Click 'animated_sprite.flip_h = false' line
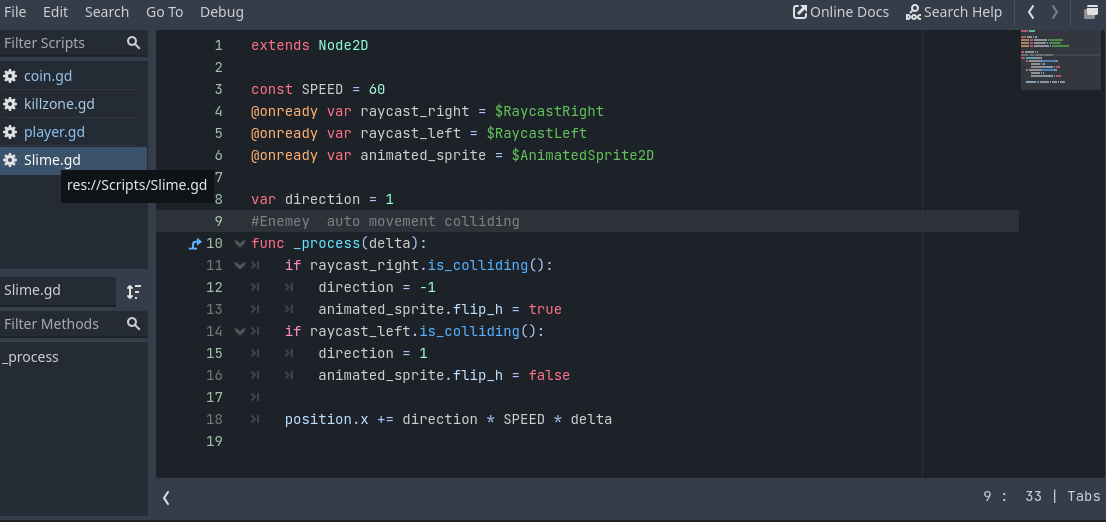1106x522 pixels. tap(444, 375)
